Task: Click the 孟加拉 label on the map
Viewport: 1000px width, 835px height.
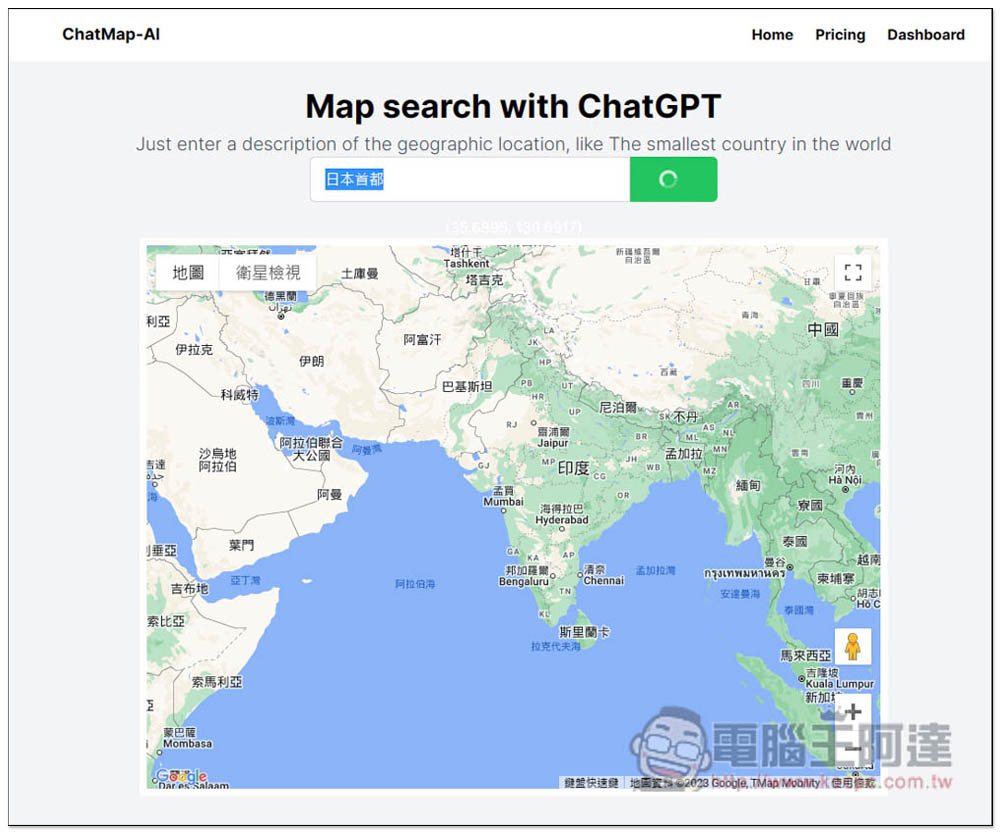Action: 684,454
